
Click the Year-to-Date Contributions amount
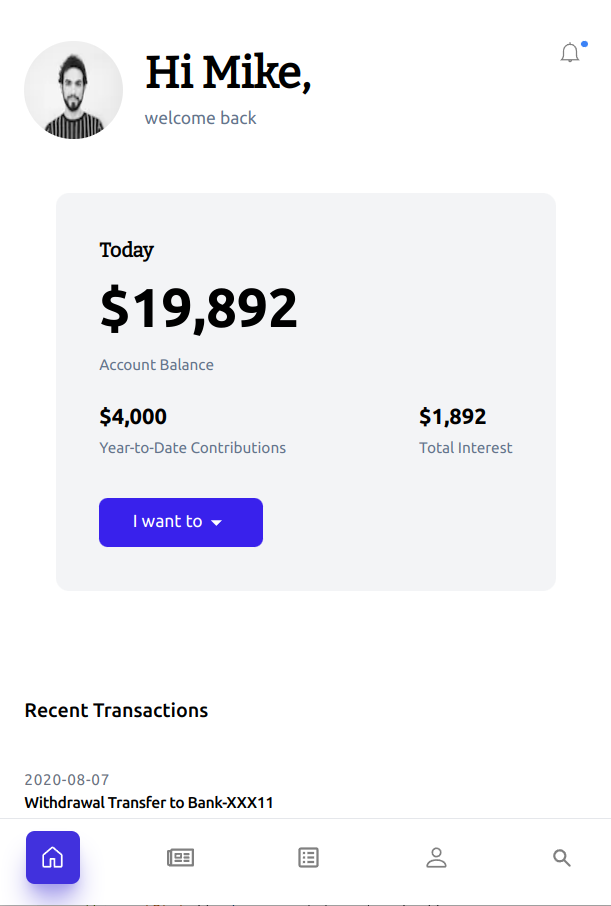133,416
